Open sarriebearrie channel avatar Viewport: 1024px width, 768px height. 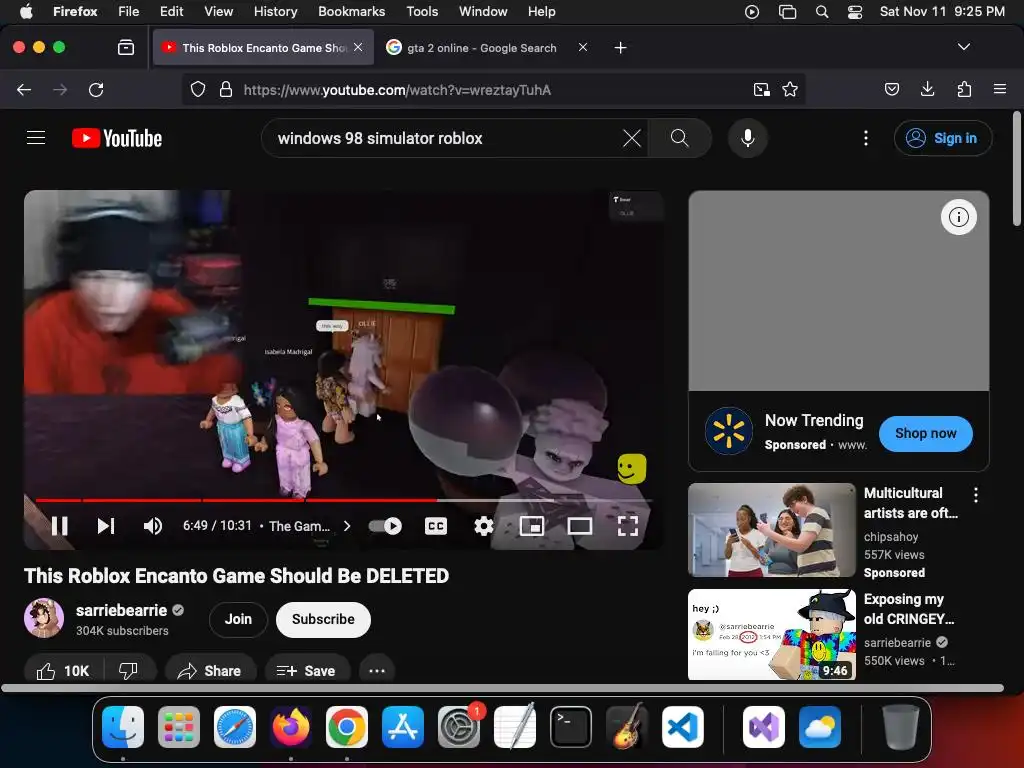click(44, 618)
